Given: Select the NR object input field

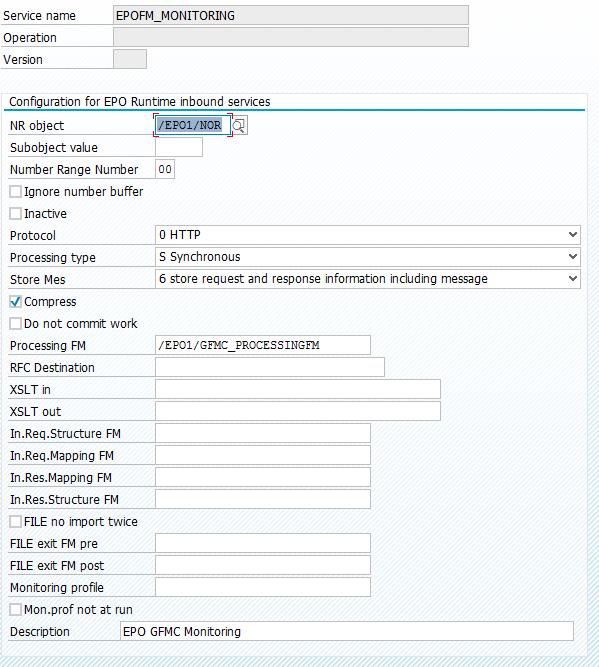Looking at the screenshot, I should (x=193, y=125).
